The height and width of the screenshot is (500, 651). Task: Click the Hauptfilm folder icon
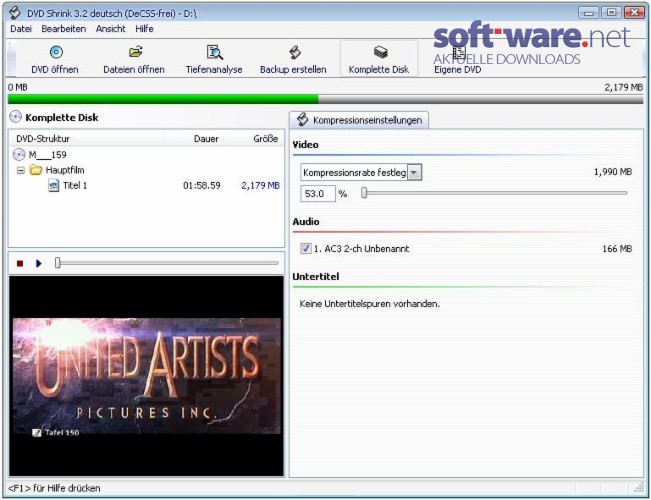point(36,170)
